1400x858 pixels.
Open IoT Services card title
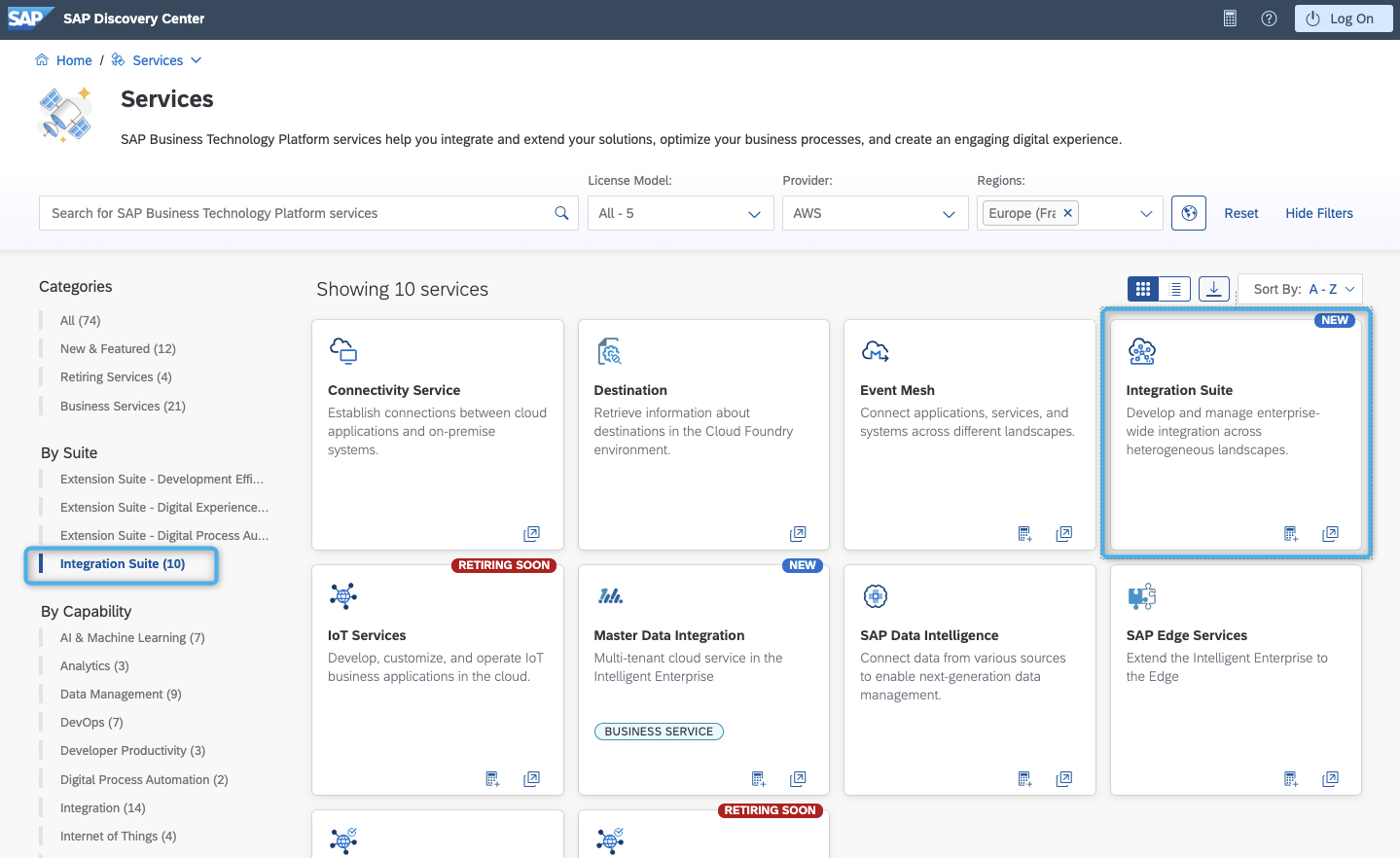[367, 635]
